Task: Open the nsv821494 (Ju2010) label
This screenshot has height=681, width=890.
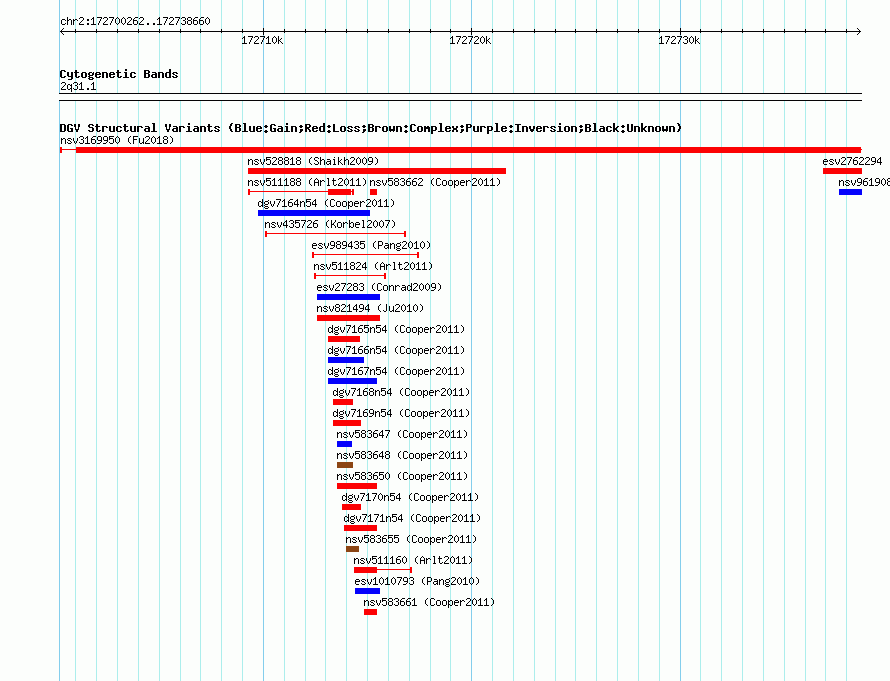Action: click(x=370, y=308)
